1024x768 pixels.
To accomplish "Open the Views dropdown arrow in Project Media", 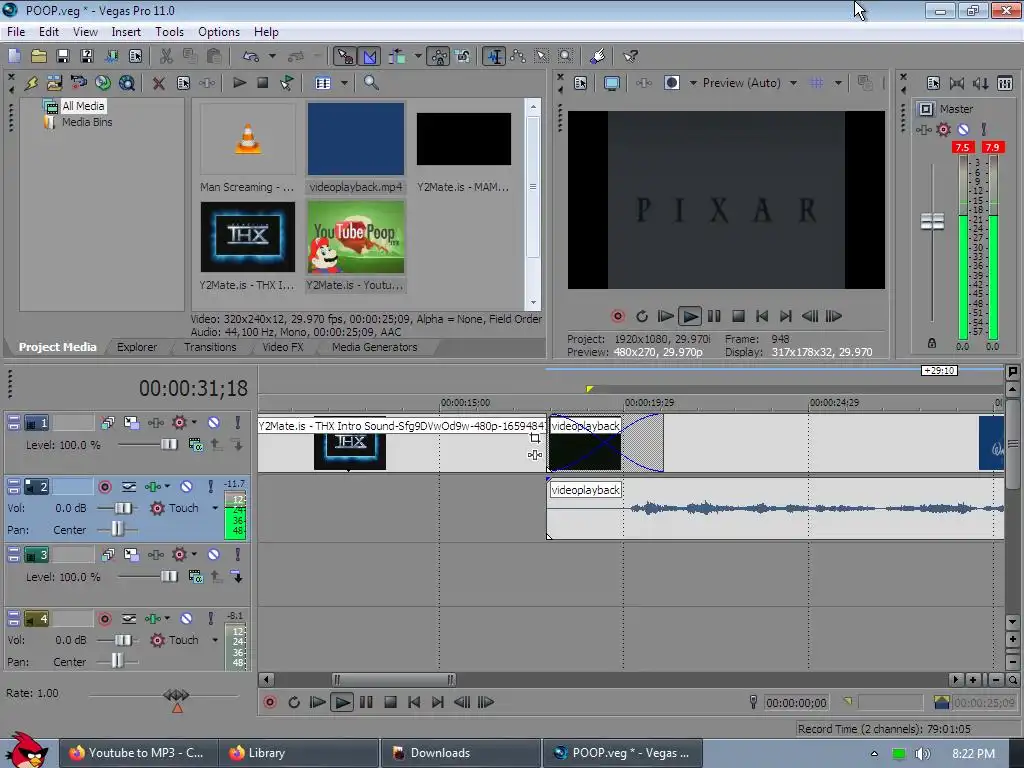I will tap(344, 83).
